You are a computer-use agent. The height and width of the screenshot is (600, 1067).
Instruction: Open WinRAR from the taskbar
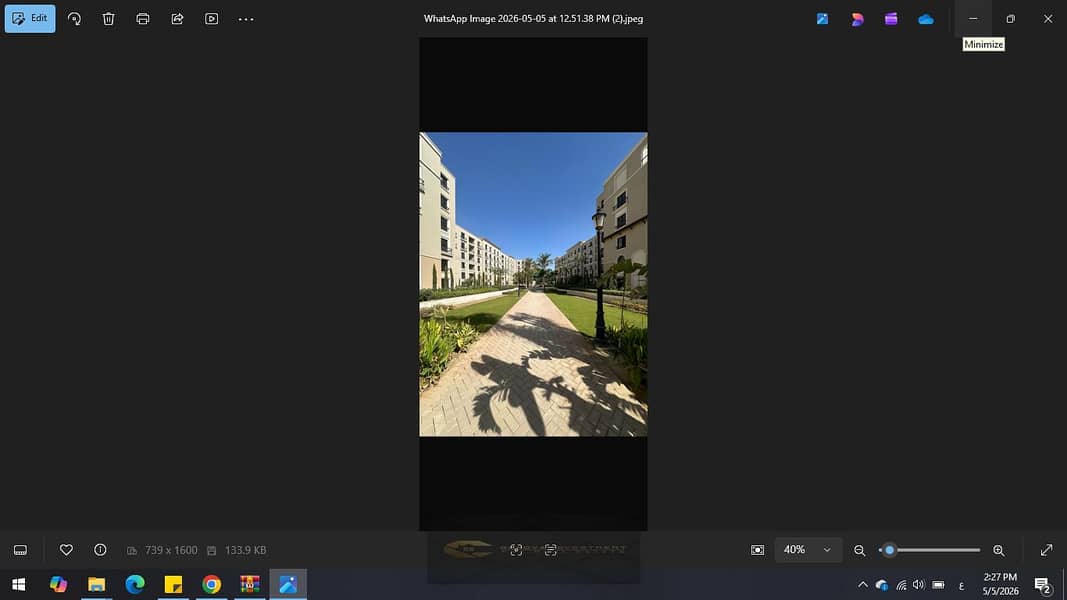coord(250,584)
